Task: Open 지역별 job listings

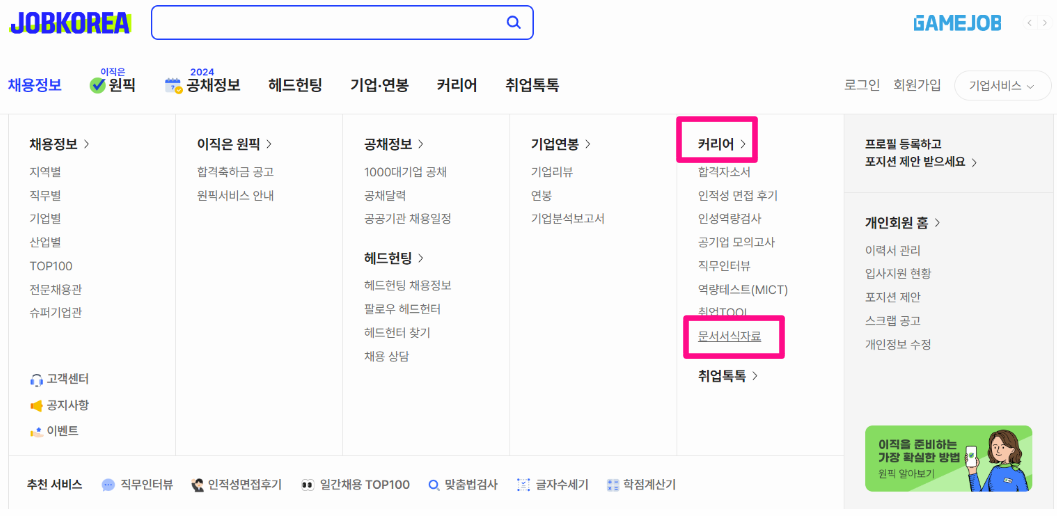Action: coord(45,172)
